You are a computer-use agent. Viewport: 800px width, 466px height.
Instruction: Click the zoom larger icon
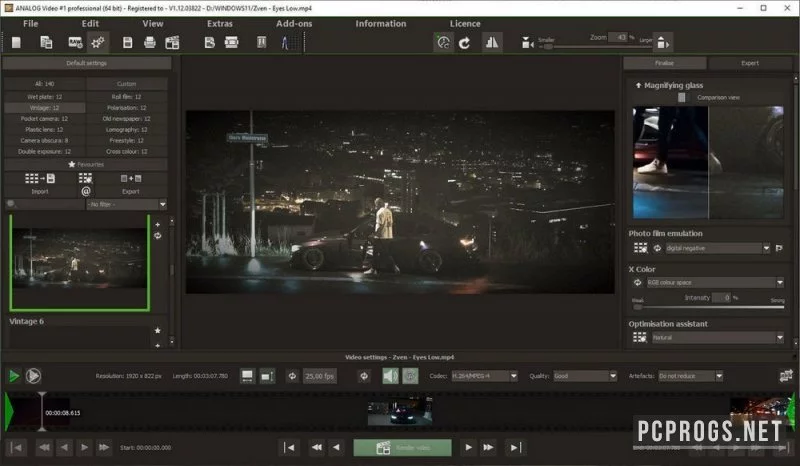click(663, 43)
